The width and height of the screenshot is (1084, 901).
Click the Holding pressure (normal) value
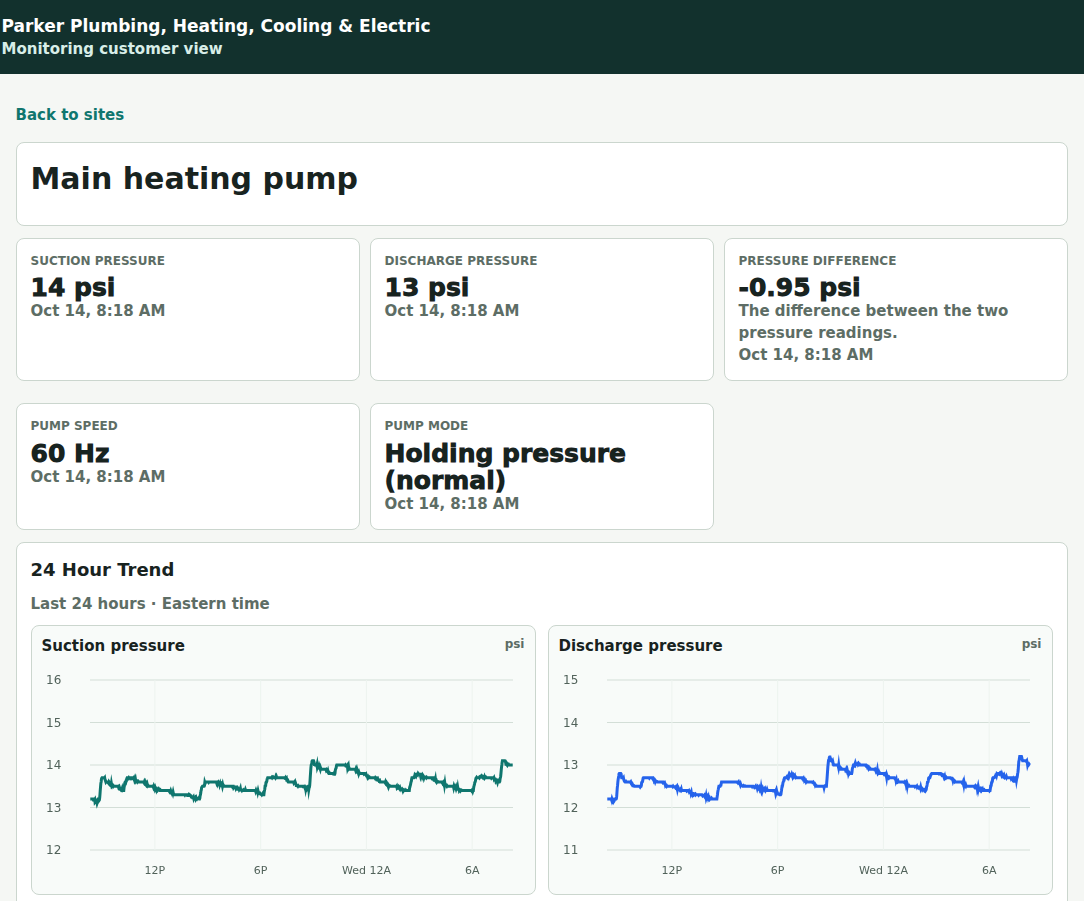[505, 466]
